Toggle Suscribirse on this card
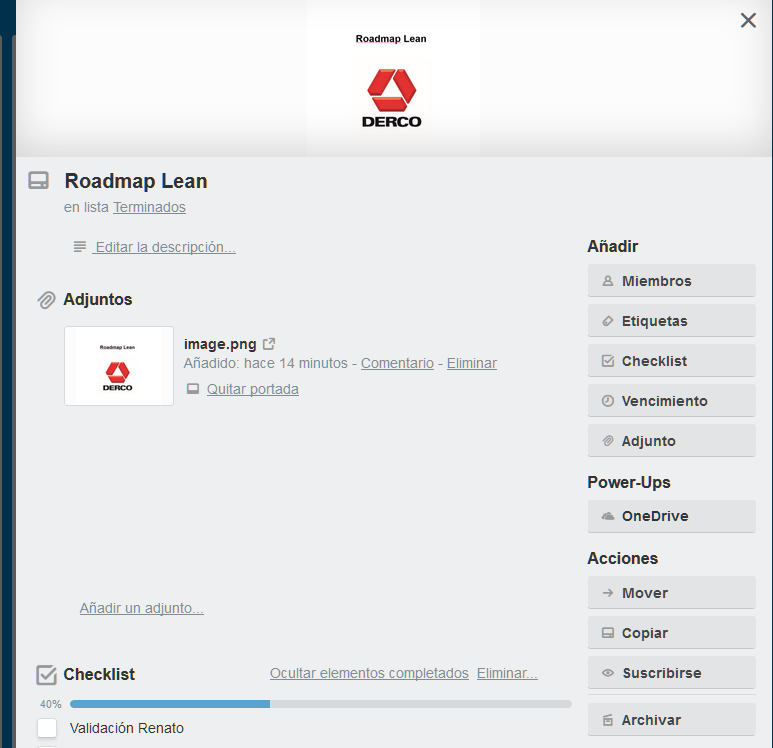The height and width of the screenshot is (748, 773). click(x=671, y=673)
